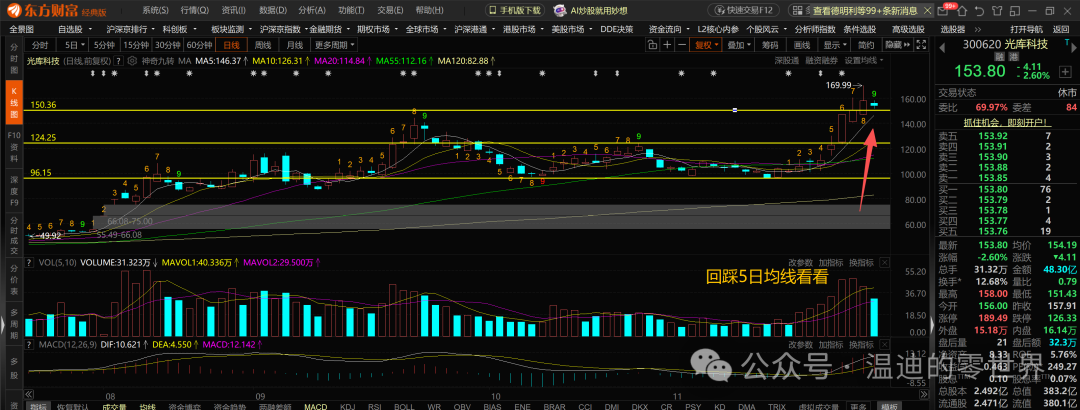Screen dimensions: 1080x410
Task: Zoom in chart with plus icon
Action: tap(667, 44)
